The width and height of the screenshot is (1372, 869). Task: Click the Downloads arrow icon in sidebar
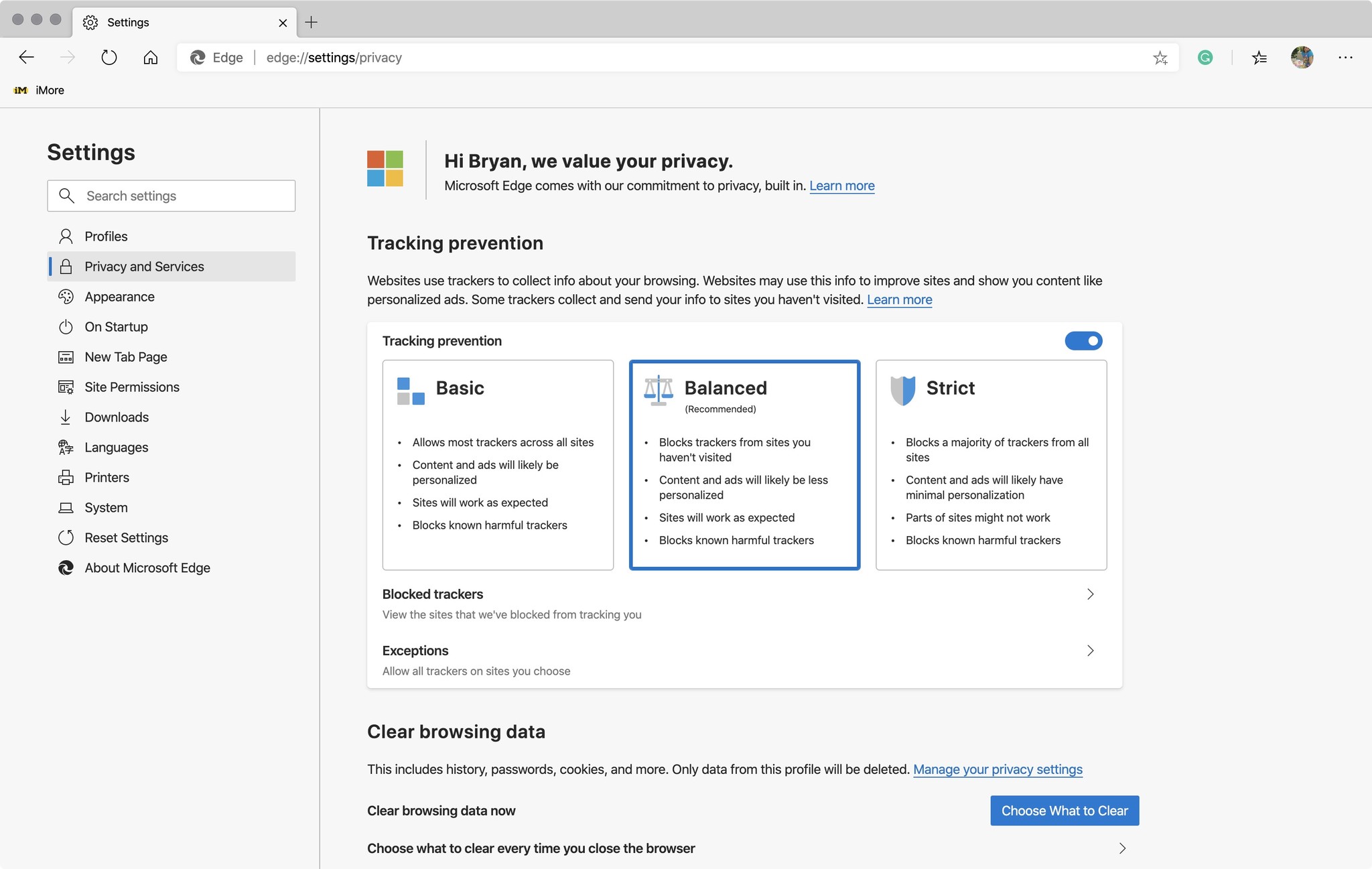coord(65,417)
